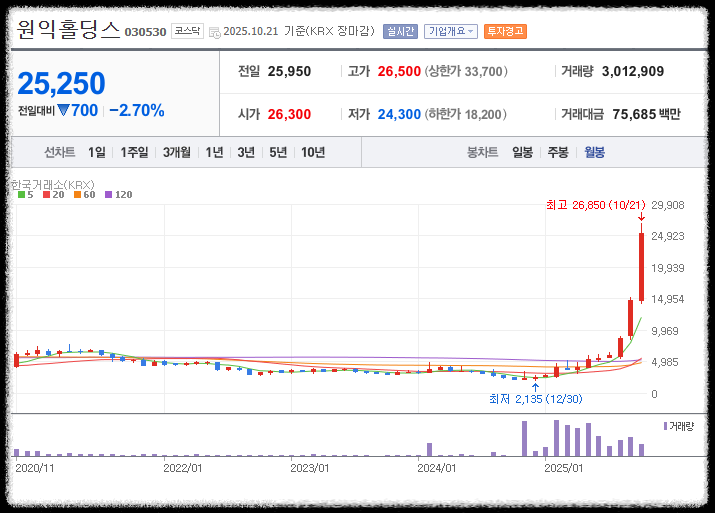Click the 2024/01 x-axis date label
The width and height of the screenshot is (715, 513).
pyautogui.click(x=436, y=468)
